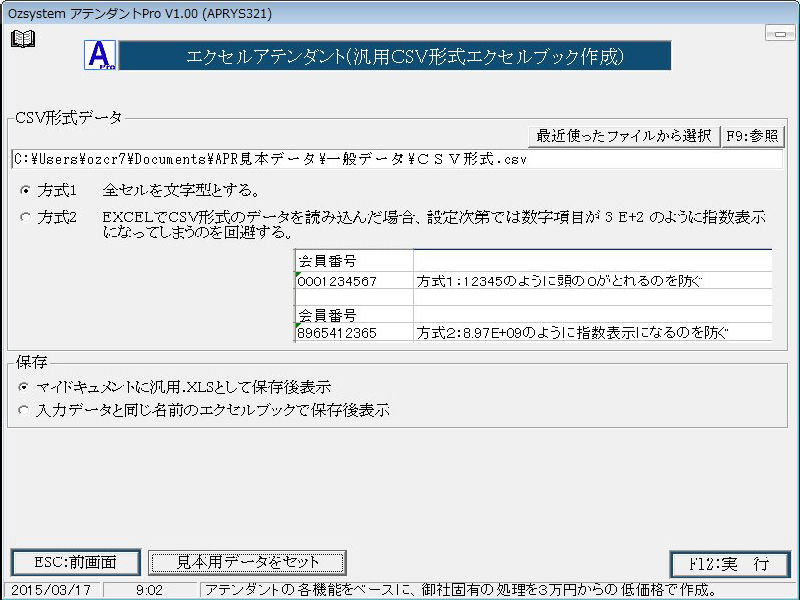Viewport: 800px width, 600px height.
Task: Click sample cell 0001234567
Action: 354,281
